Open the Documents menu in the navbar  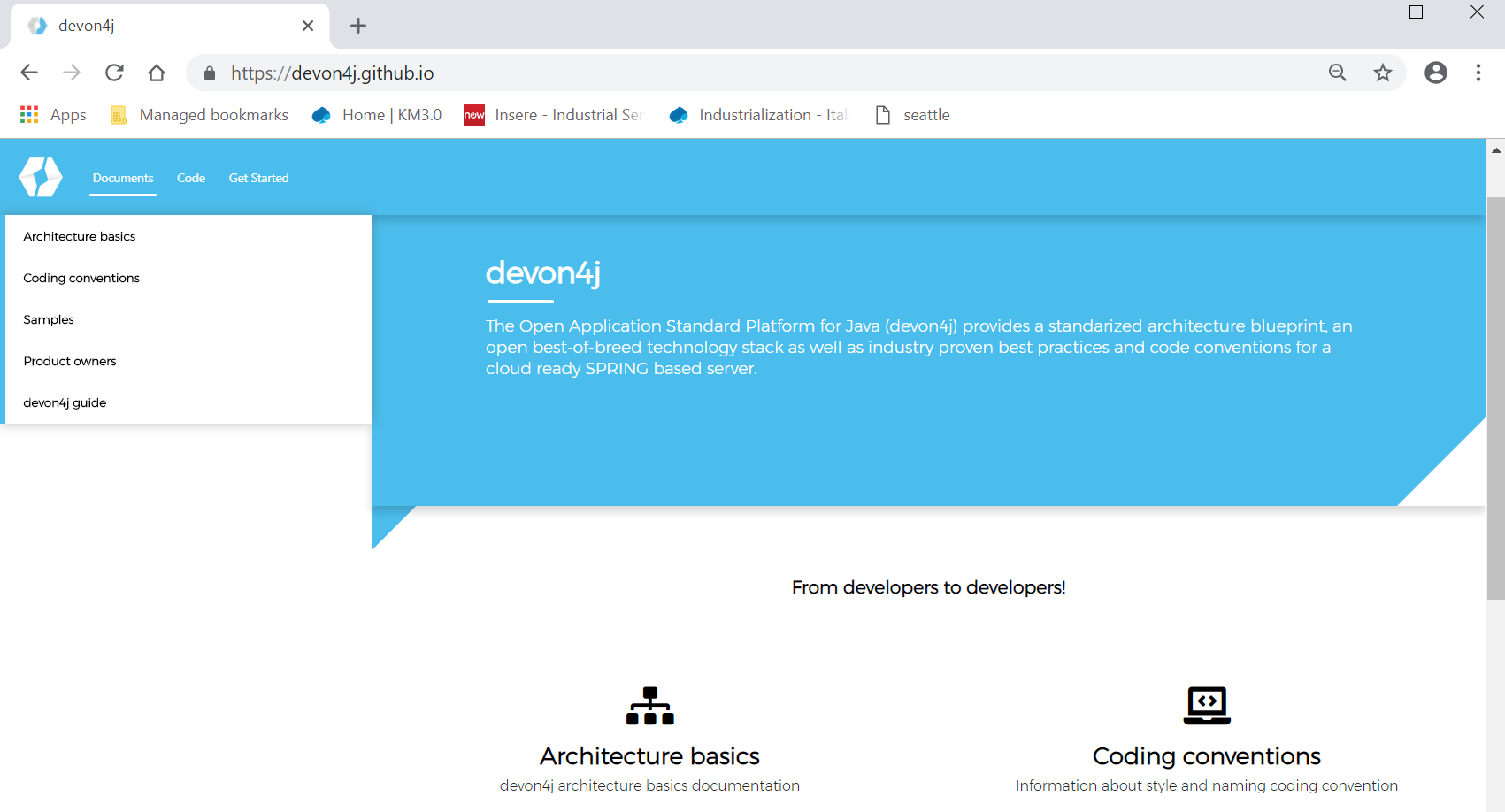123,178
